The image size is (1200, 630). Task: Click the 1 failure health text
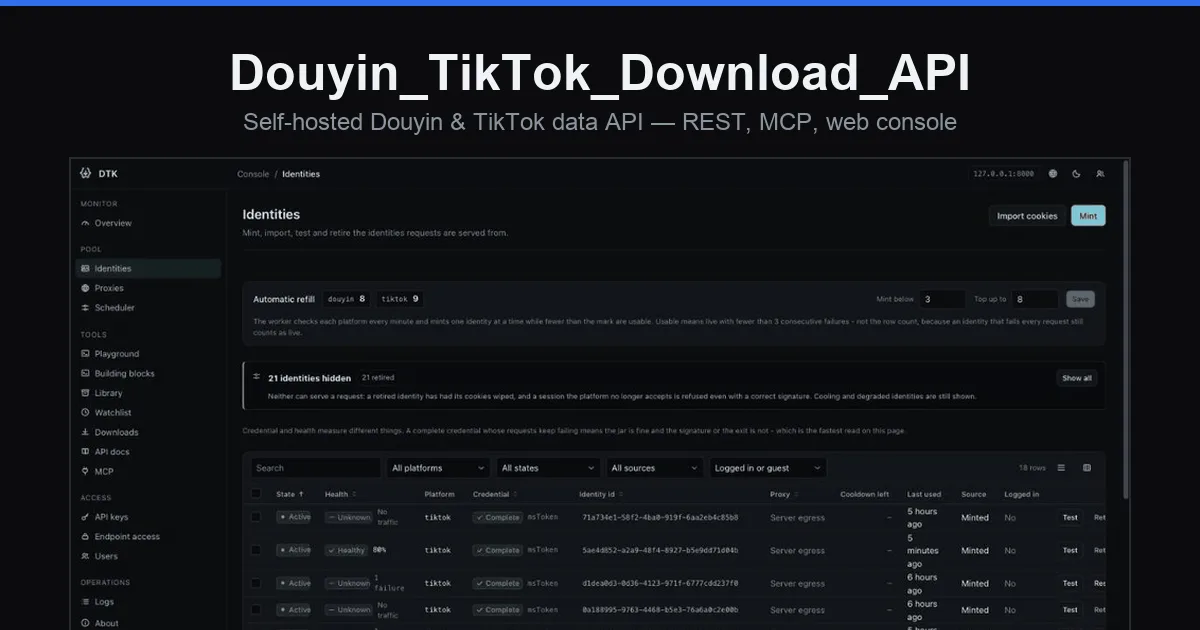(388, 583)
